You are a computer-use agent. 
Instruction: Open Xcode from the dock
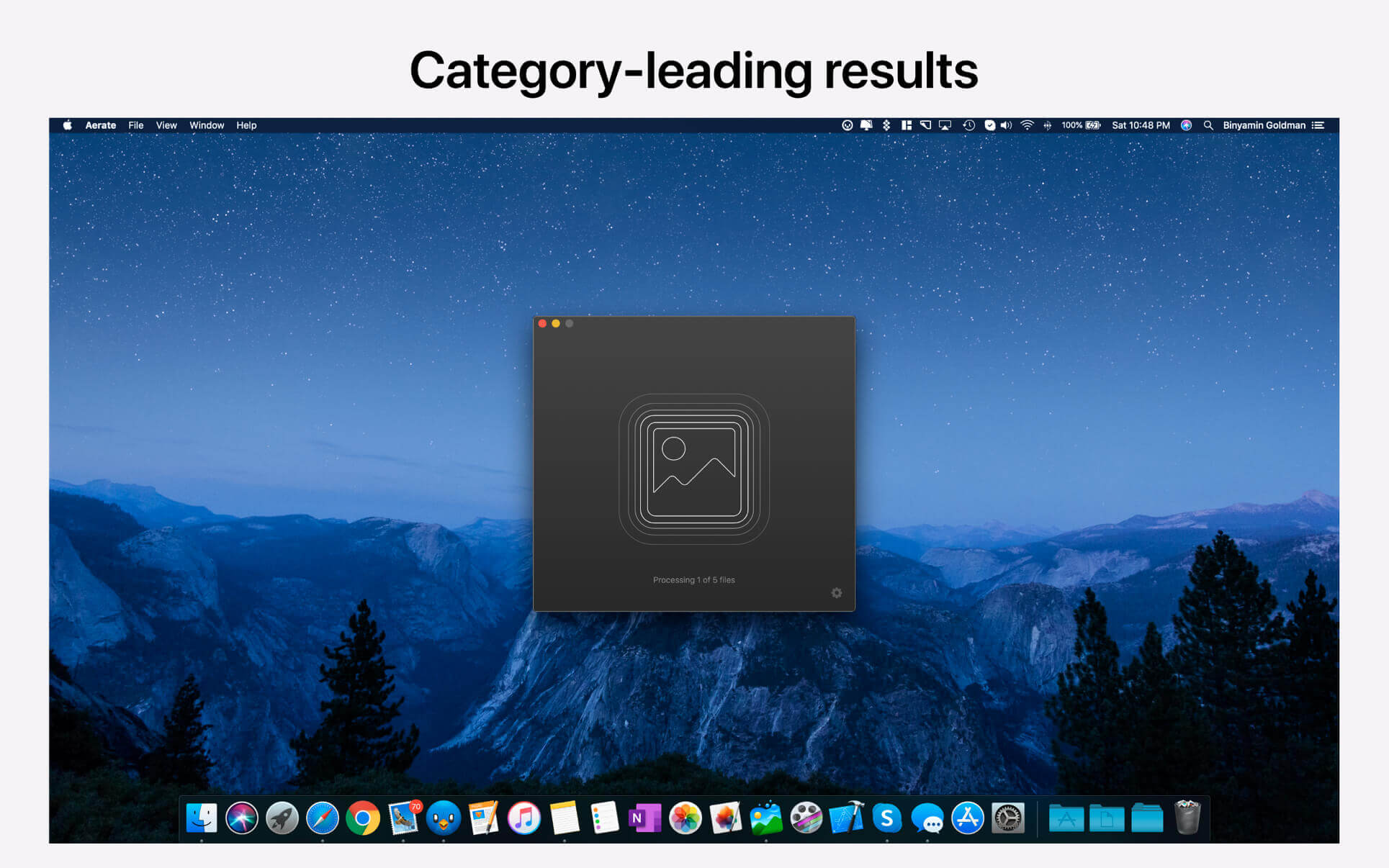point(847,818)
